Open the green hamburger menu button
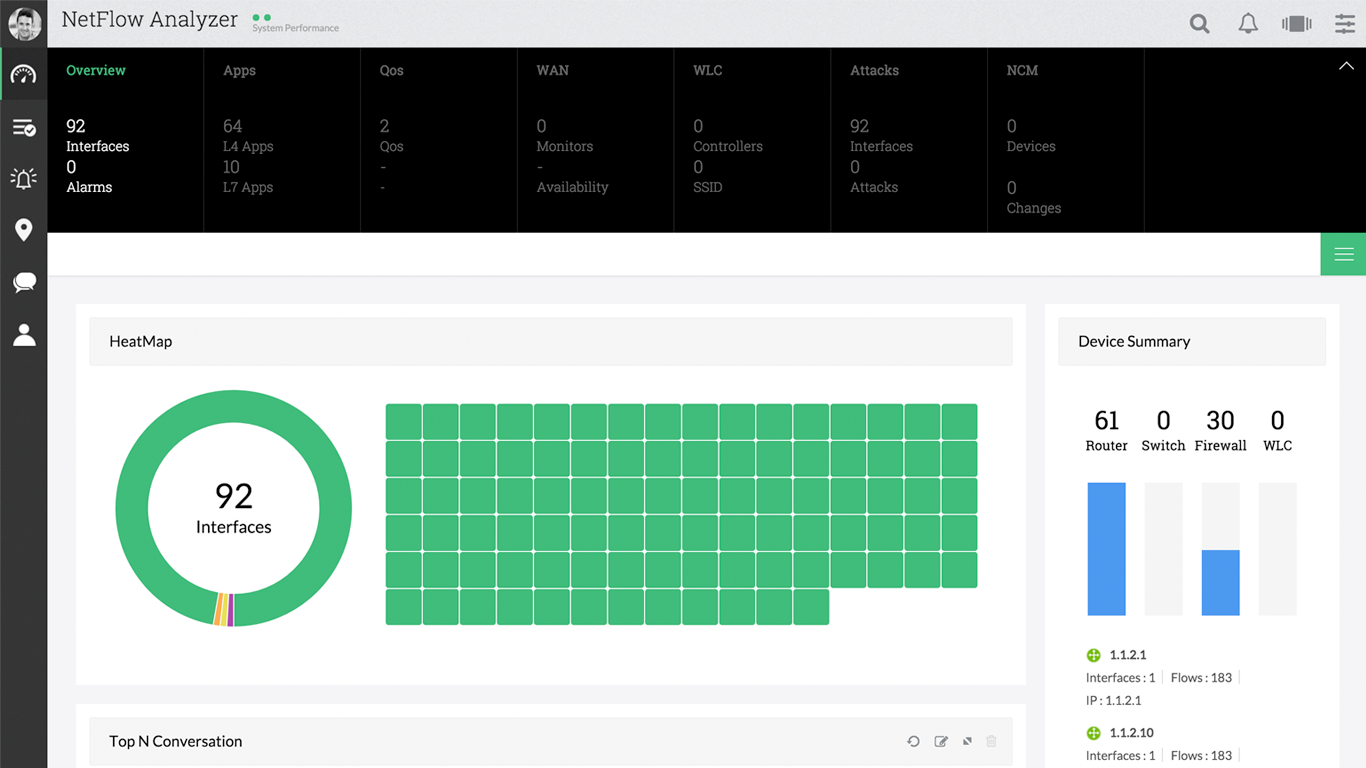 (x=1343, y=254)
